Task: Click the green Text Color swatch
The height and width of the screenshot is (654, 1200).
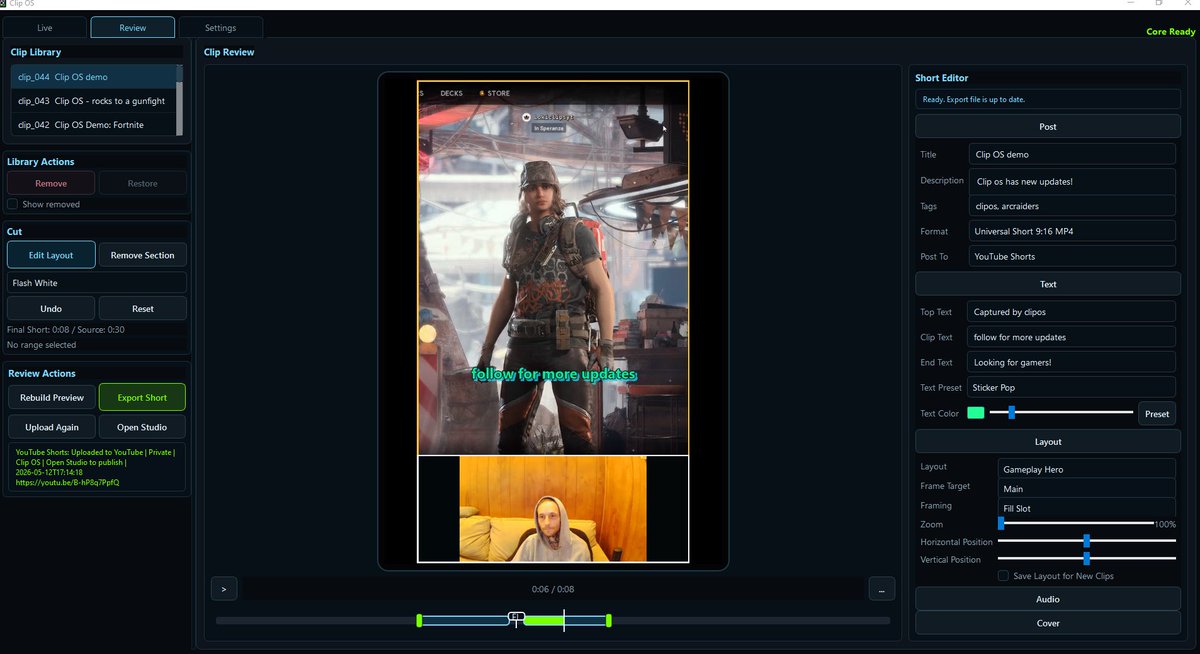Action: [975, 413]
